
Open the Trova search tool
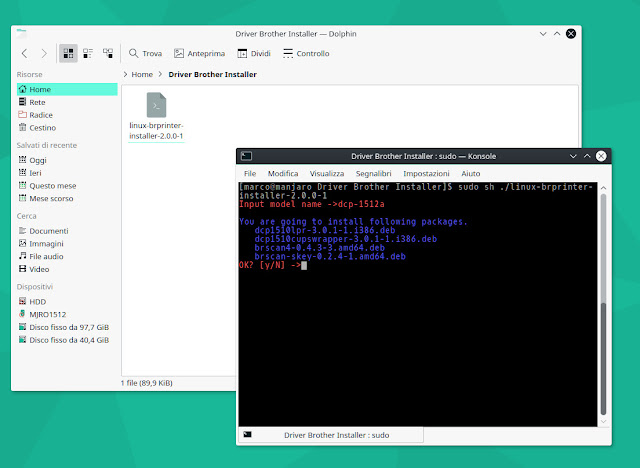click(x=145, y=53)
